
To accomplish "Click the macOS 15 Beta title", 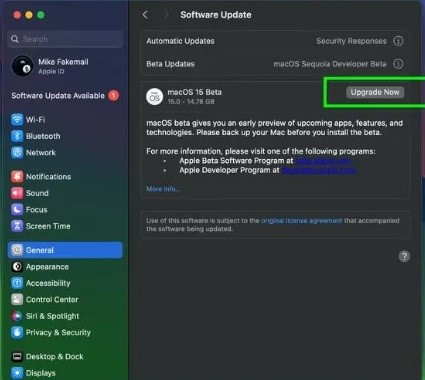I will click(x=194, y=92).
